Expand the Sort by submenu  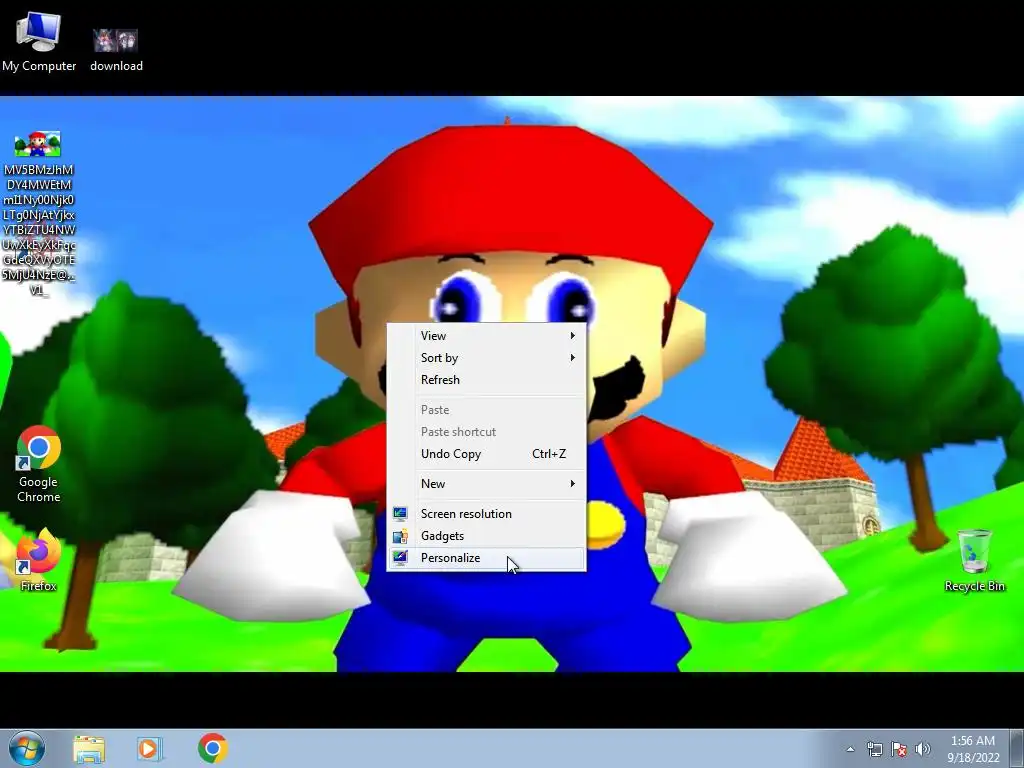point(487,358)
